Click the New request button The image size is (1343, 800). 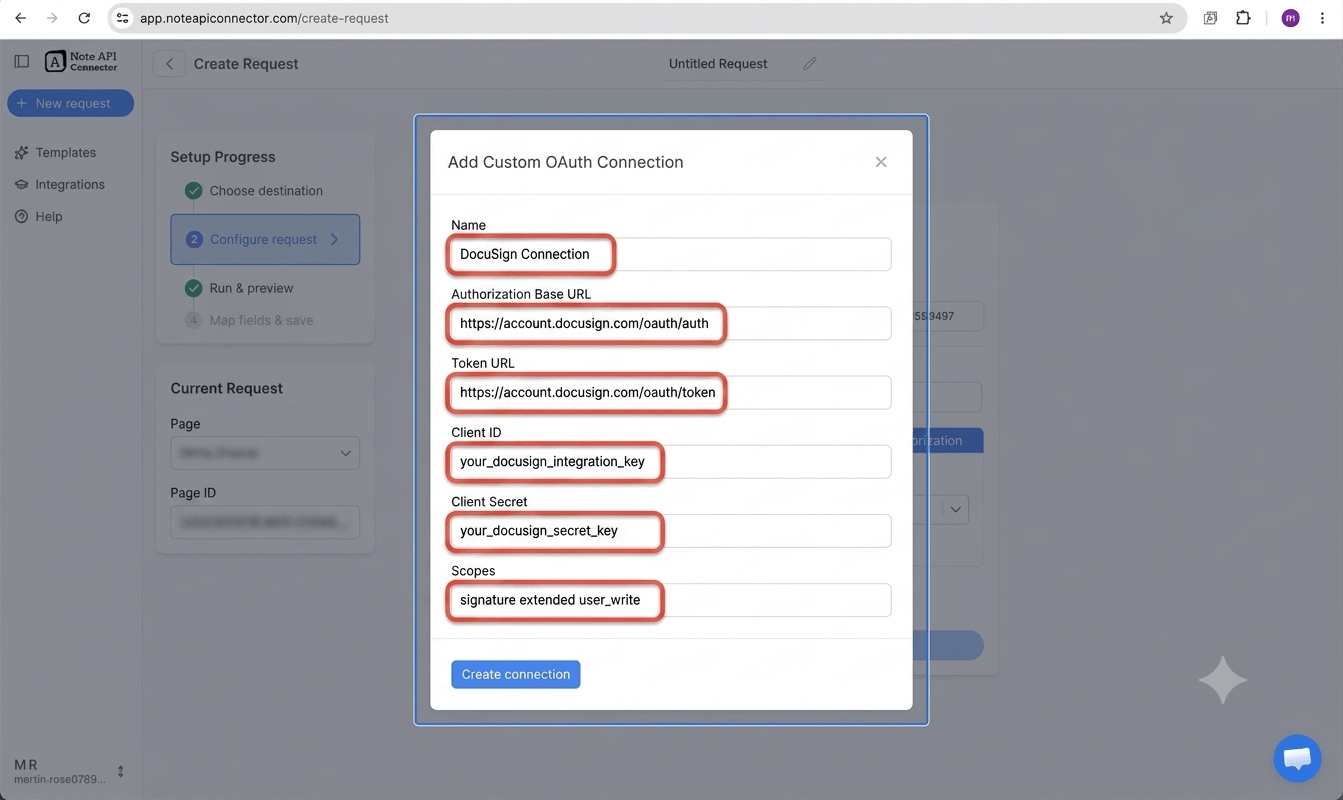[70, 103]
